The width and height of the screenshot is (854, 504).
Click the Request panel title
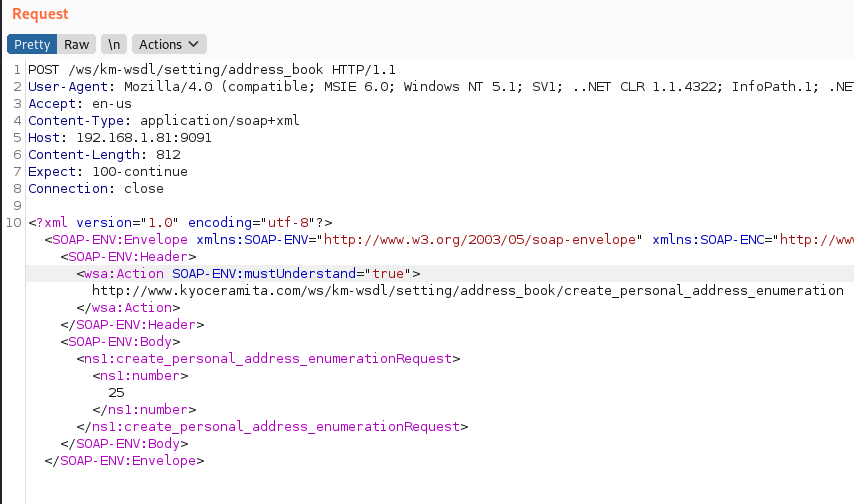pos(41,14)
